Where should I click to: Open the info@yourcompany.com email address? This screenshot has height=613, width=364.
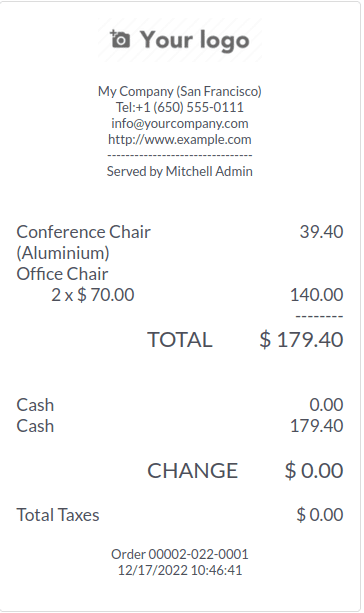pyautogui.click(x=180, y=123)
